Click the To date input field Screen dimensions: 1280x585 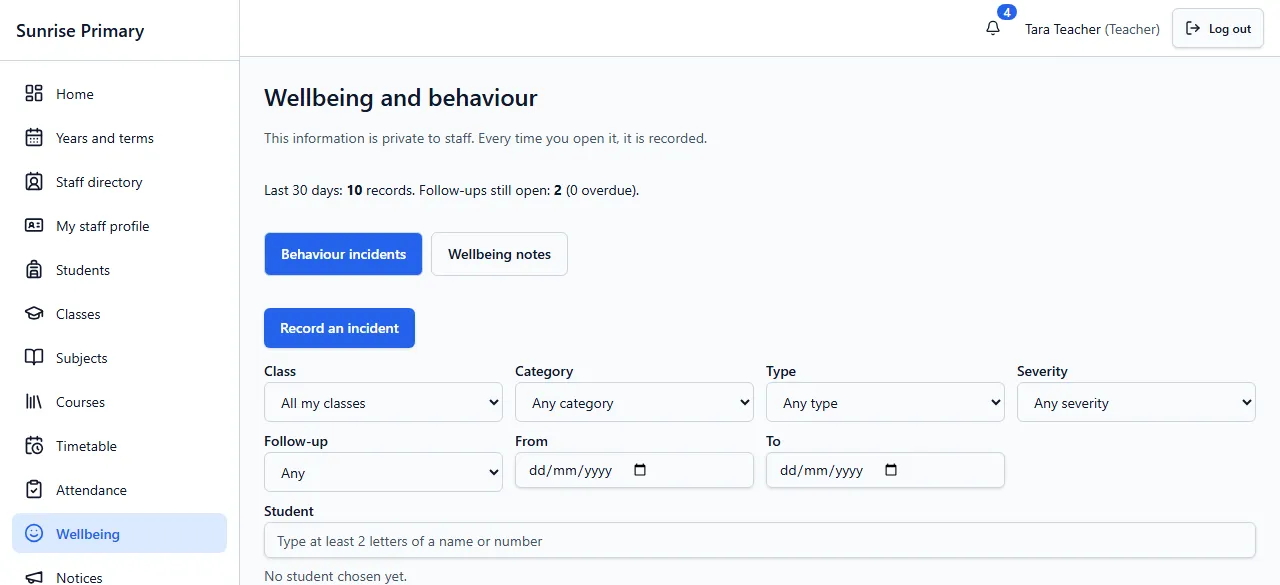(x=885, y=470)
